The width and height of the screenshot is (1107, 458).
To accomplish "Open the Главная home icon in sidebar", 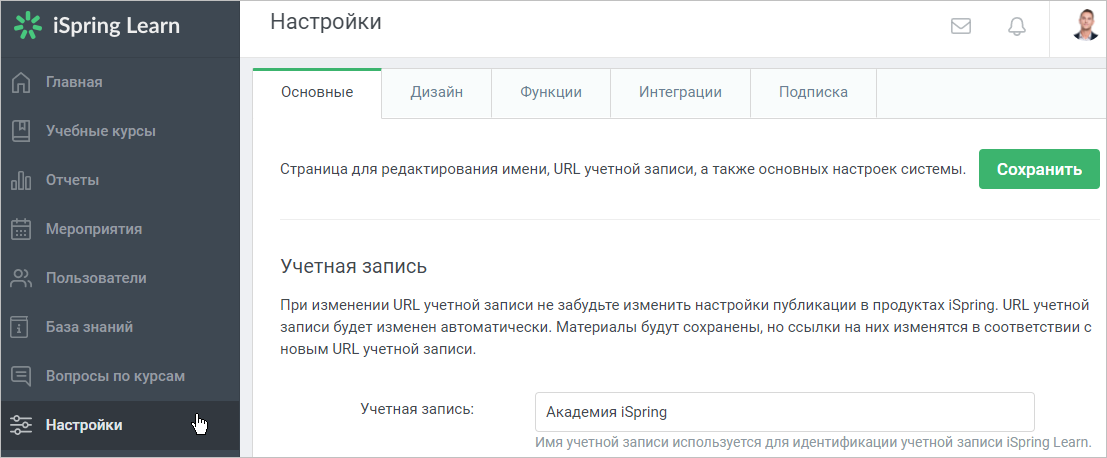I will click(22, 82).
